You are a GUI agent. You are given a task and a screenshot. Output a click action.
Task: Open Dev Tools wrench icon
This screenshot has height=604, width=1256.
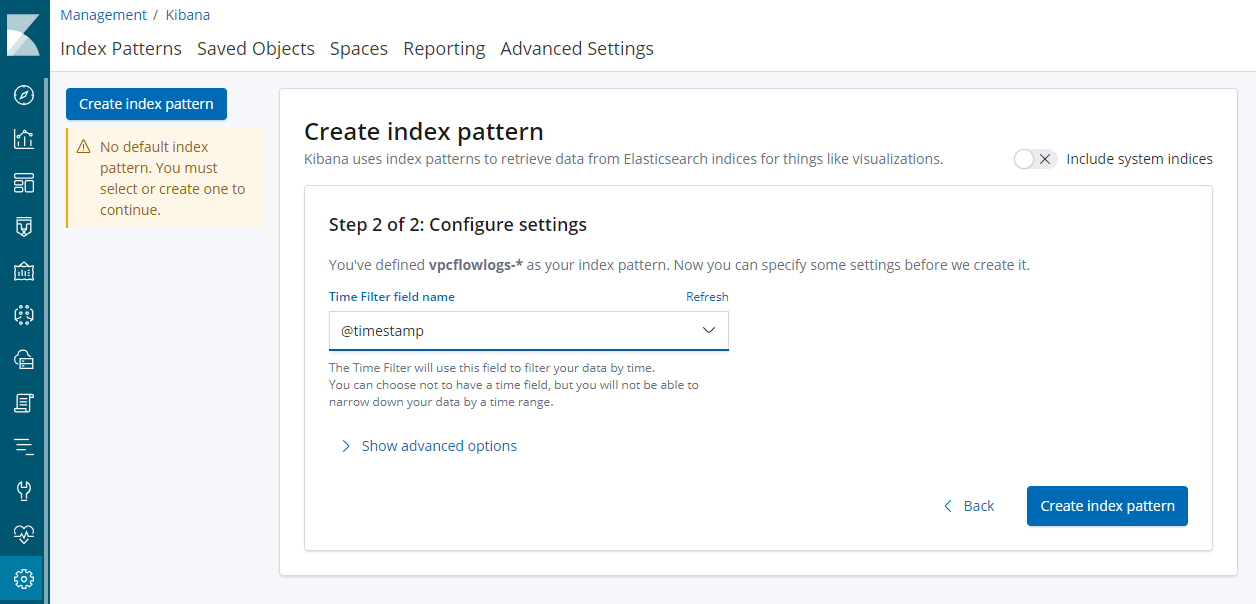[24, 491]
